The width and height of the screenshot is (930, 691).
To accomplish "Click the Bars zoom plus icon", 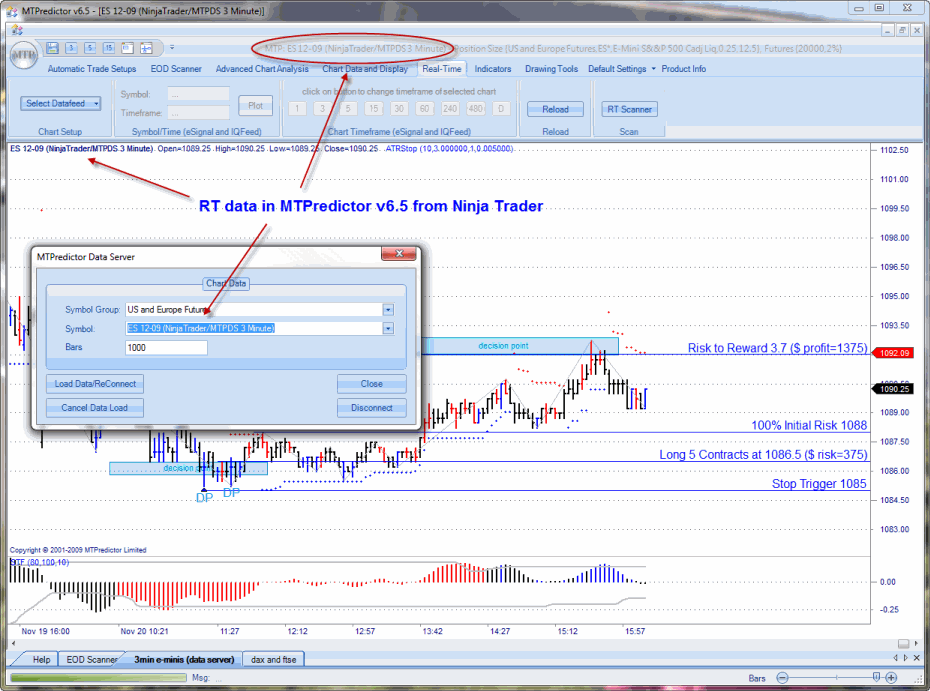I will [x=891, y=678].
